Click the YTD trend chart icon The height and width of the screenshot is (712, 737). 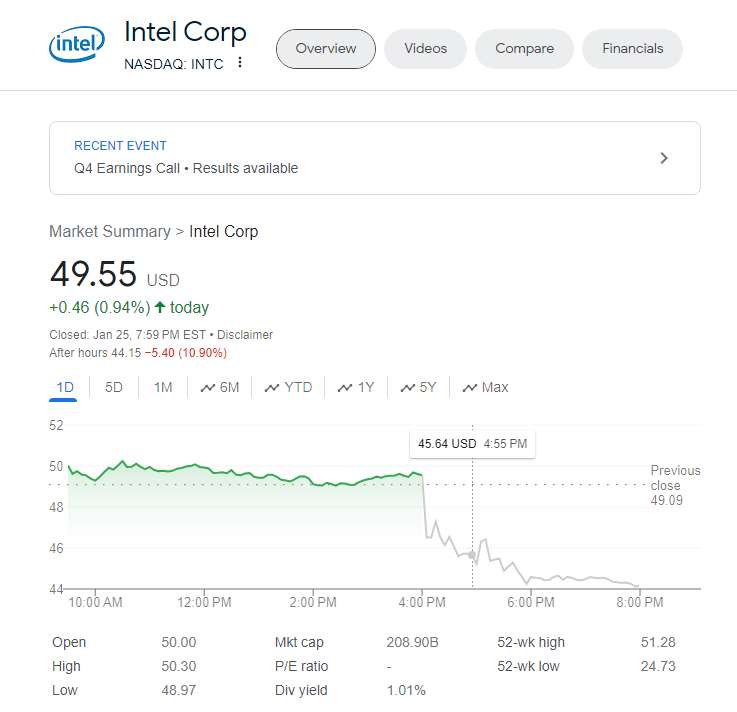tap(272, 388)
